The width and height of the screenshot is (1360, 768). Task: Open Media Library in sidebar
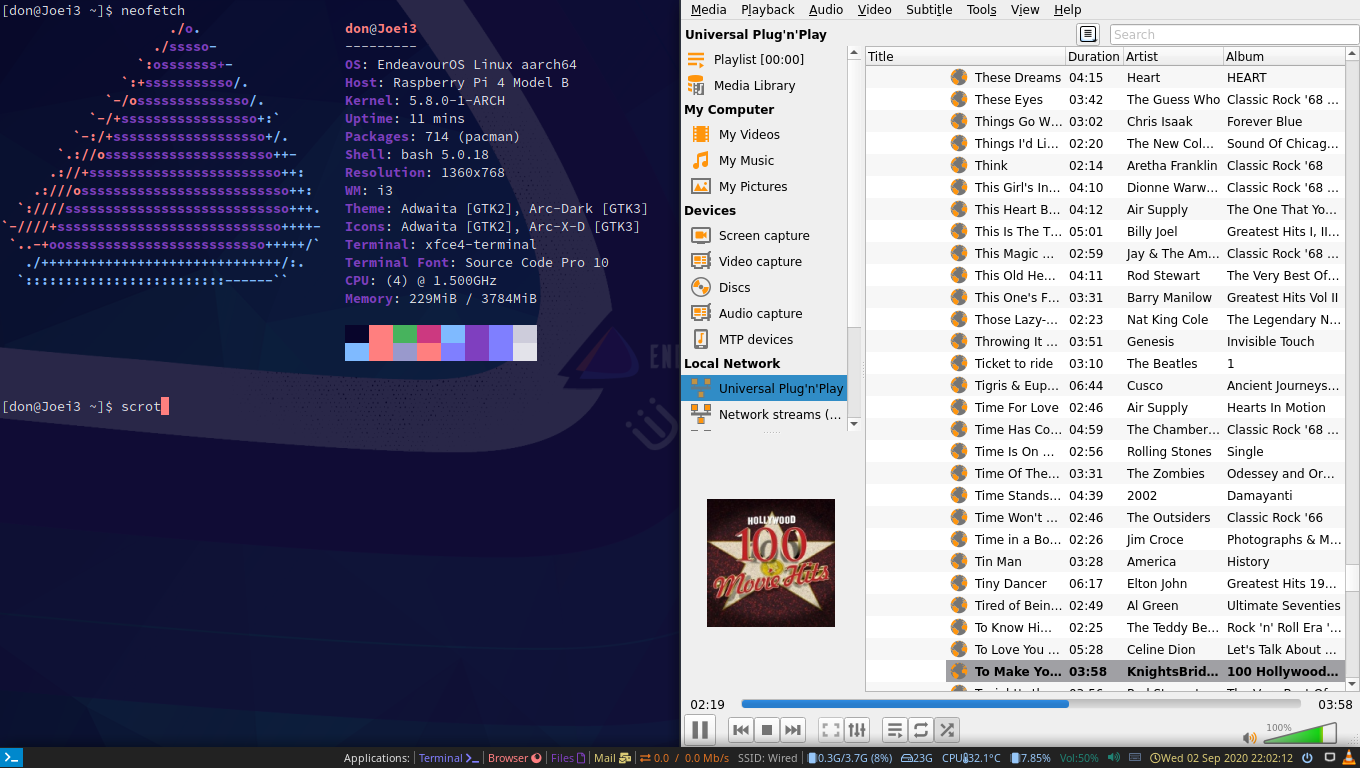(x=764, y=85)
